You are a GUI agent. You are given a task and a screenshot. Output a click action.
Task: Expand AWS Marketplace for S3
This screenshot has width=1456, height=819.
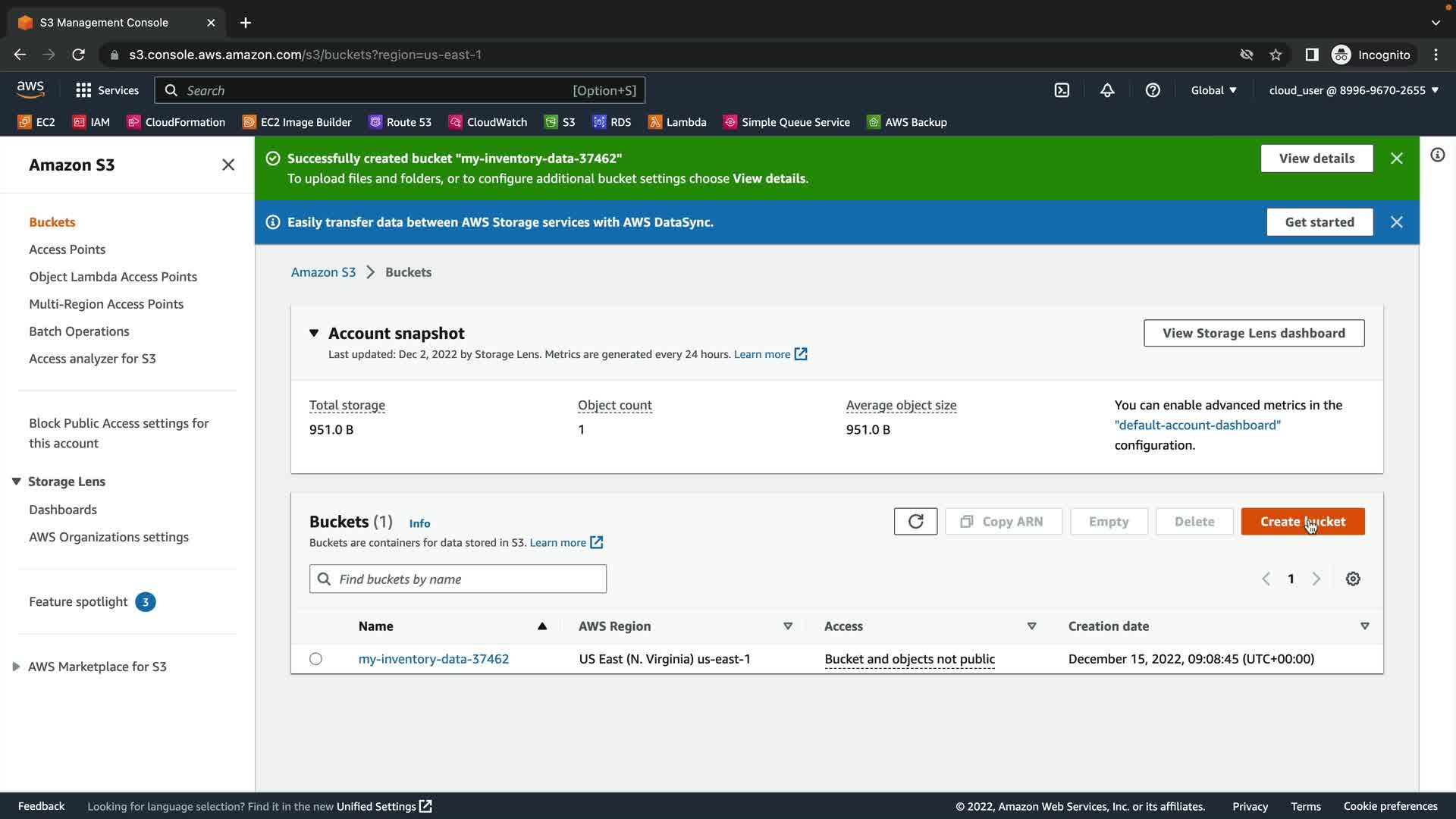[16, 667]
